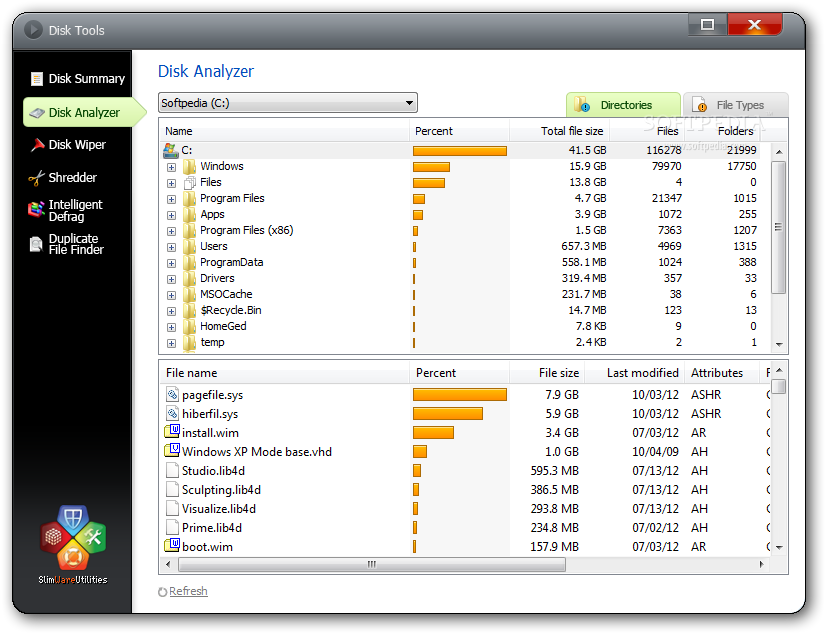Screen dimensions: 826x634
Task: Expand the Files tree node
Action: pyautogui.click(x=171, y=183)
